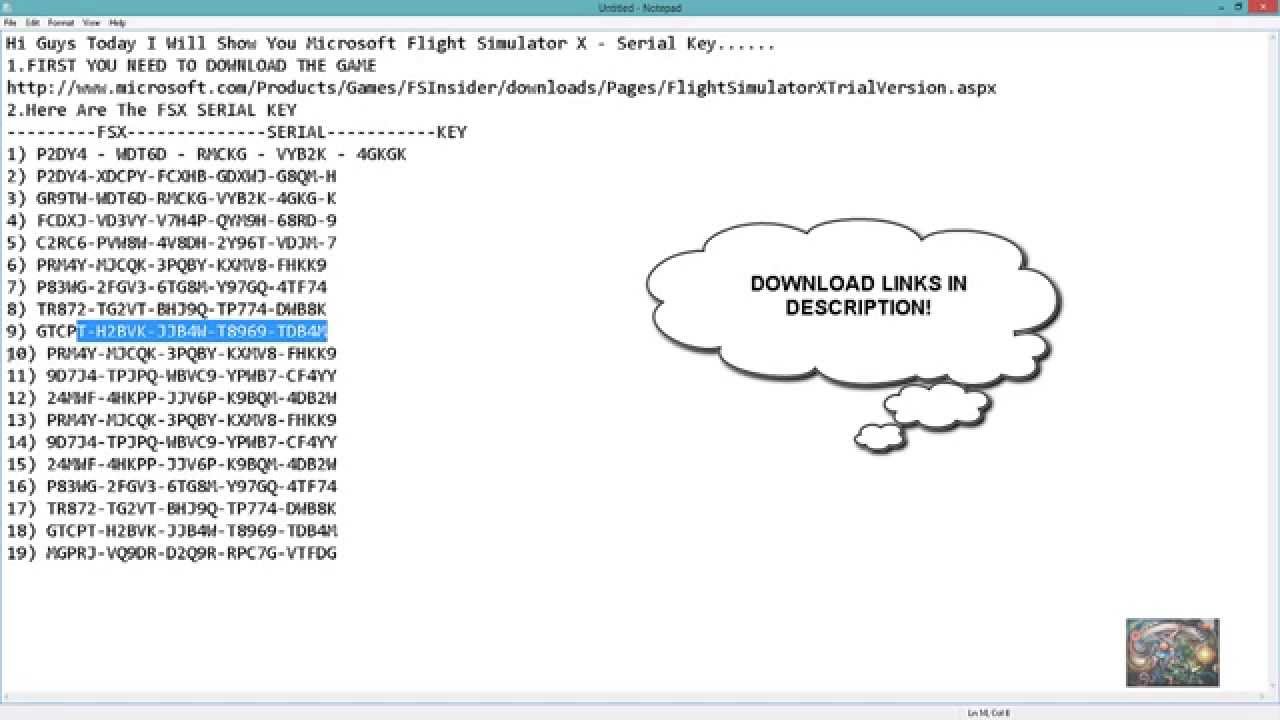The image size is (1280, 720).
Task: Click the '2.Here Are The FSX SERIAL KEY' line
Action: coord(151,110)
